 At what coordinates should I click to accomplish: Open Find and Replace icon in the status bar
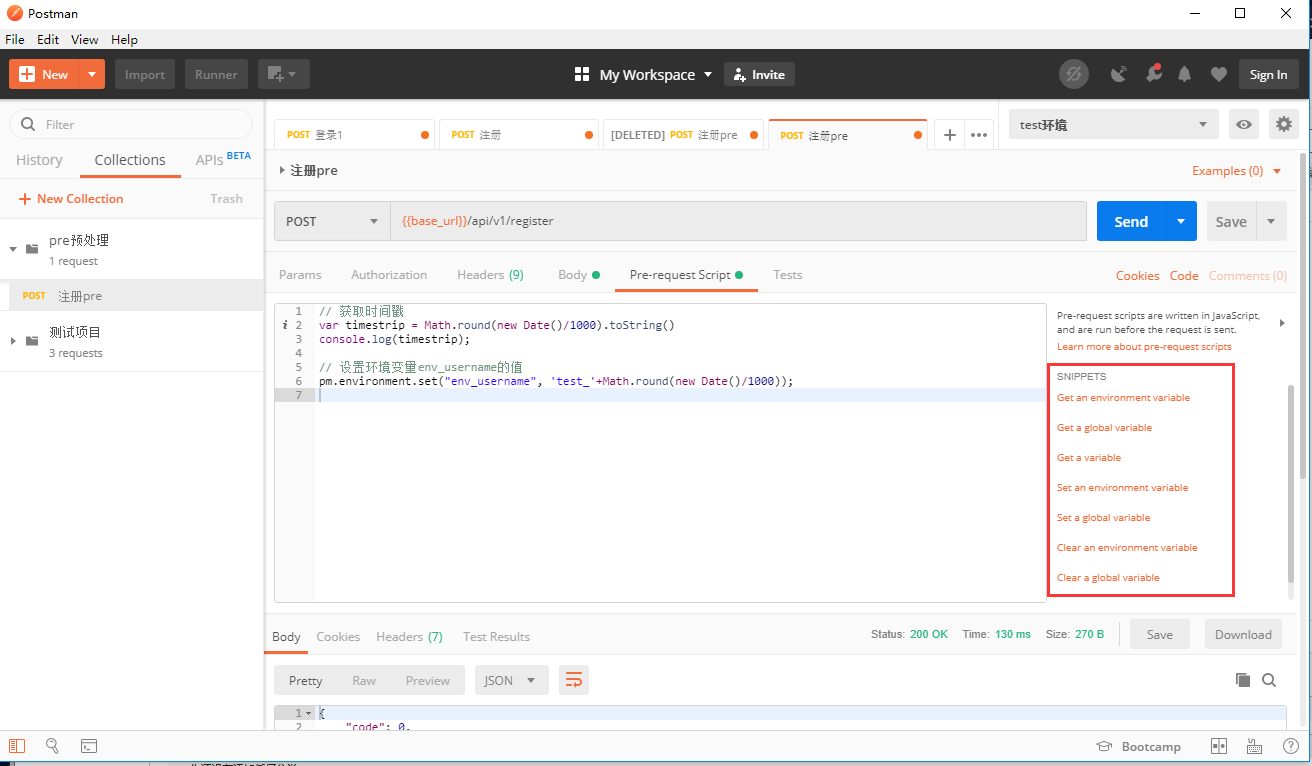click(52, 746)
